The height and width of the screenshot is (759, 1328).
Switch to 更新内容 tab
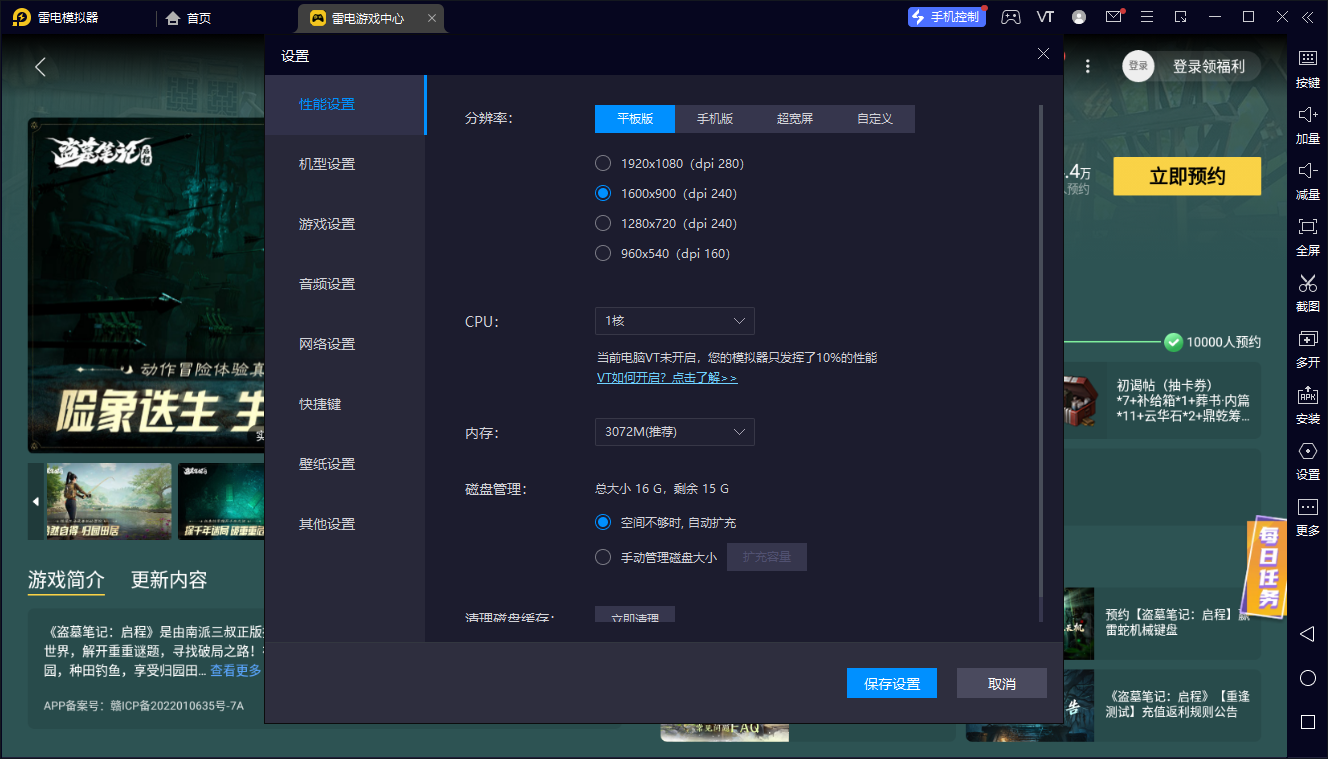pyautogui.click(x=169, y=580)
